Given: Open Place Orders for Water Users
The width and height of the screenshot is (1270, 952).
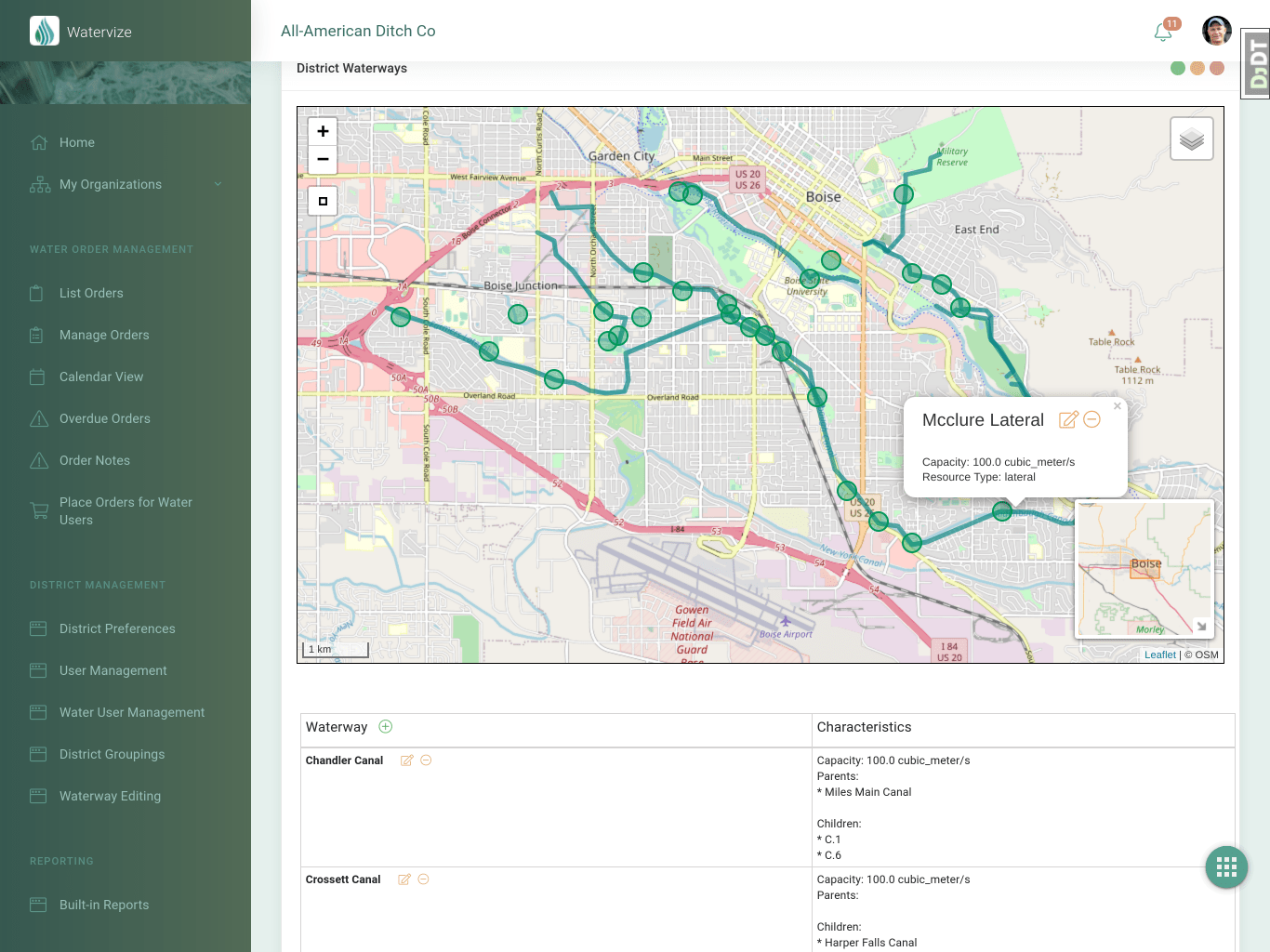Looking at the screenshot, I should [x=126, y=510].
